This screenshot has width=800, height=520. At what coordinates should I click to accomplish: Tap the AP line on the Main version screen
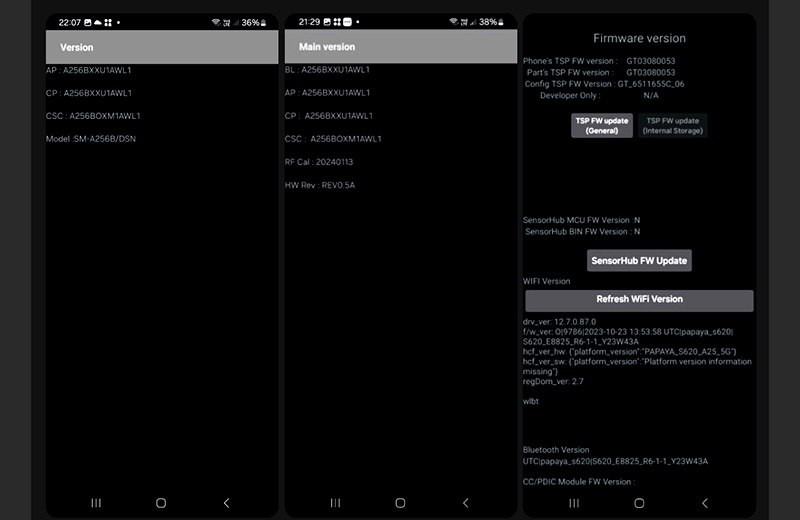coord(328,92)
